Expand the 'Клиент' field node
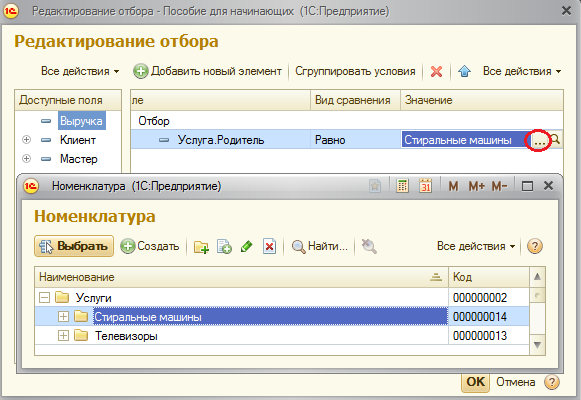The image size is (581, 400). coord(26,140)
